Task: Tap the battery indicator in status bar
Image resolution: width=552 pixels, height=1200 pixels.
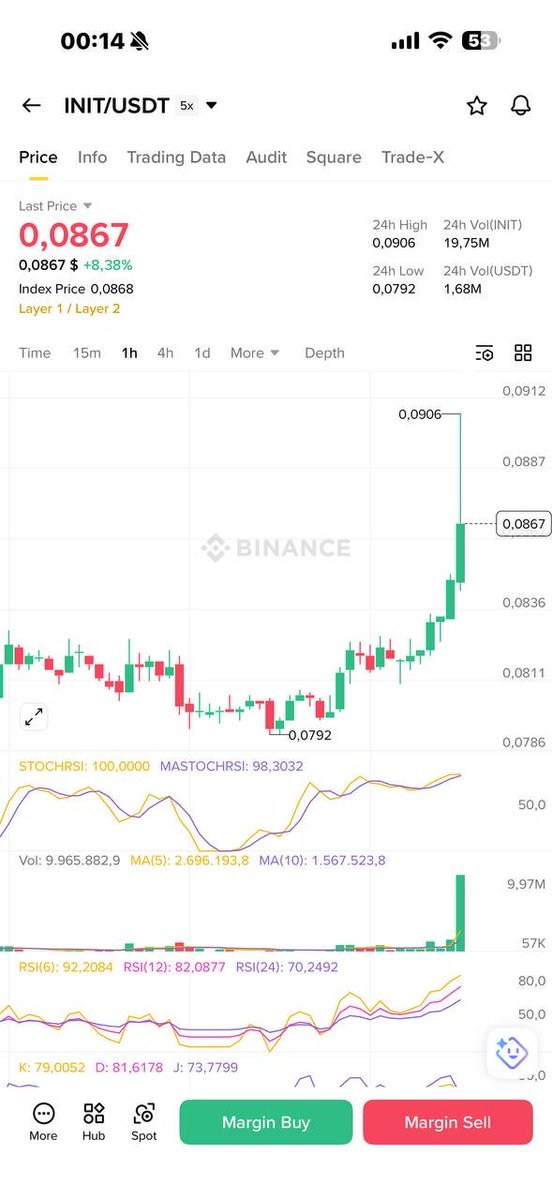Action: pyautogui.click(x=479, y=41)
